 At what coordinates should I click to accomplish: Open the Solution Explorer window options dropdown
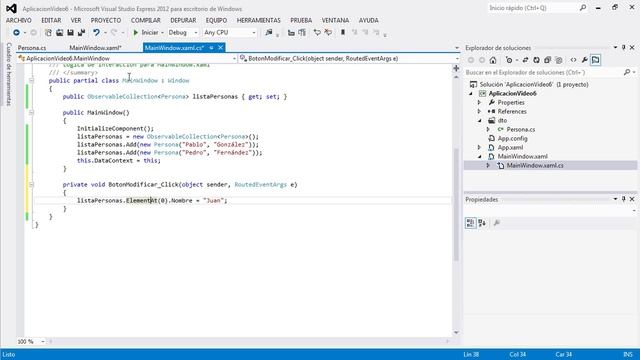[x=615, y=48]
